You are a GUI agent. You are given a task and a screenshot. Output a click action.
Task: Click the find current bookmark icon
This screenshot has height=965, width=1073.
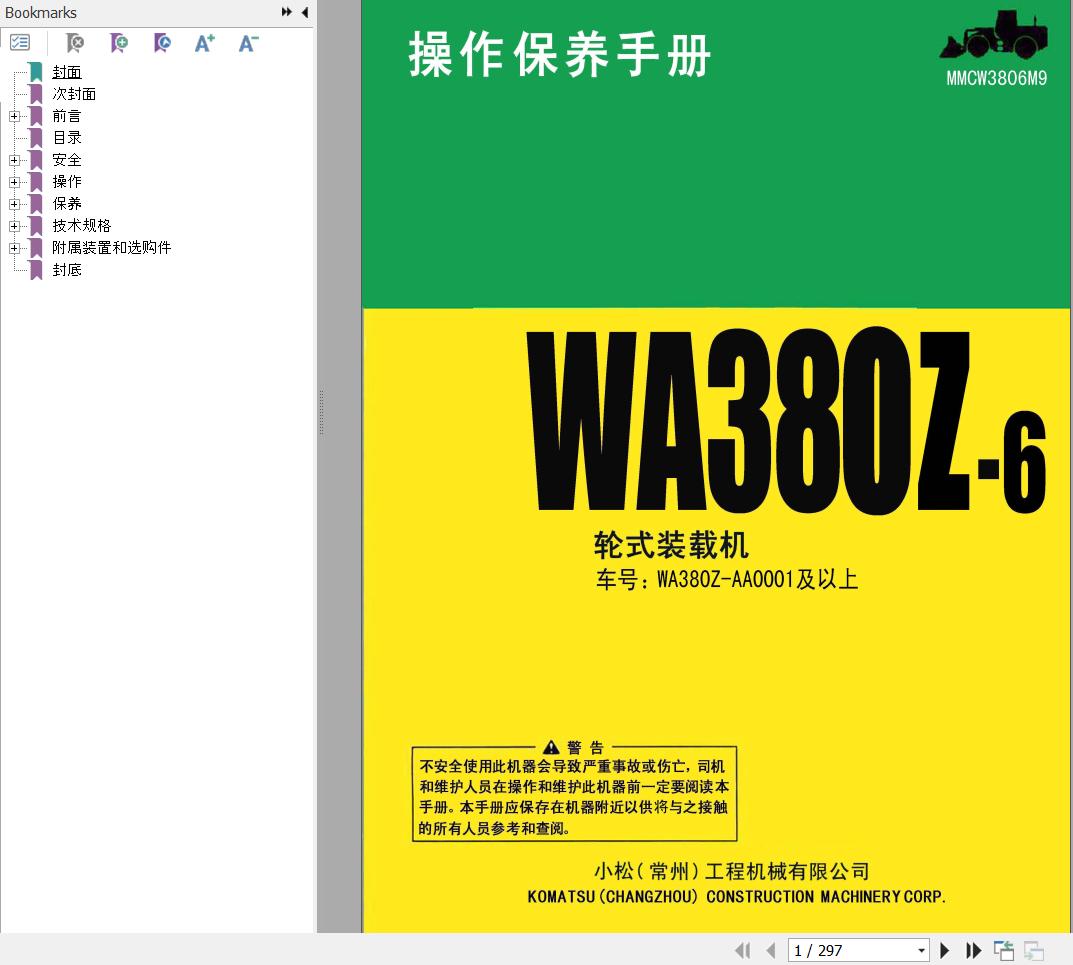click(x=162, y=43)
